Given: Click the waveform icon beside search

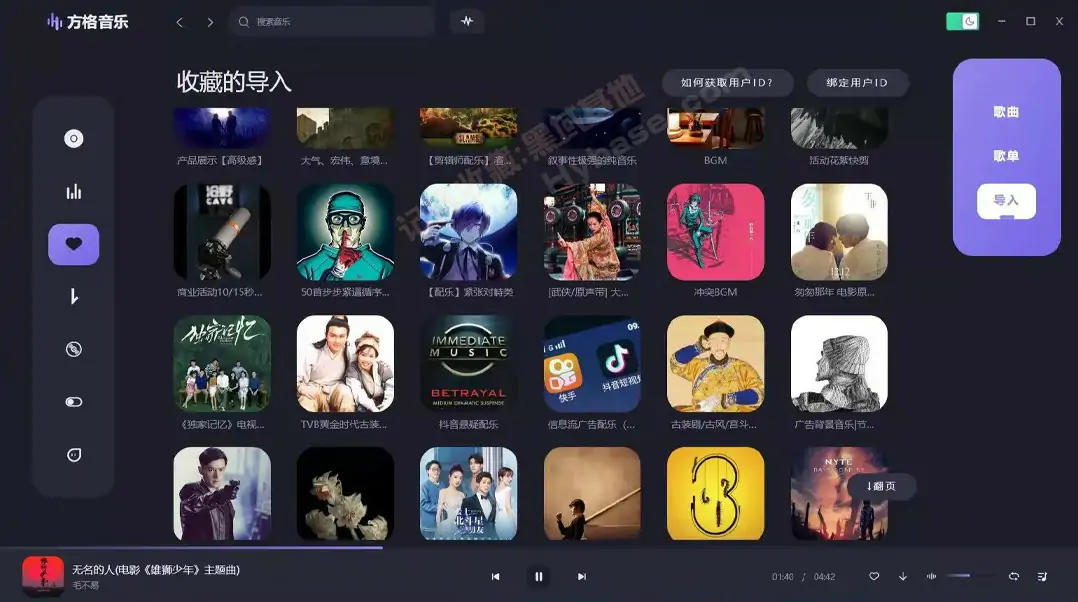Looking at the screenshot, I should coord(467,21).
